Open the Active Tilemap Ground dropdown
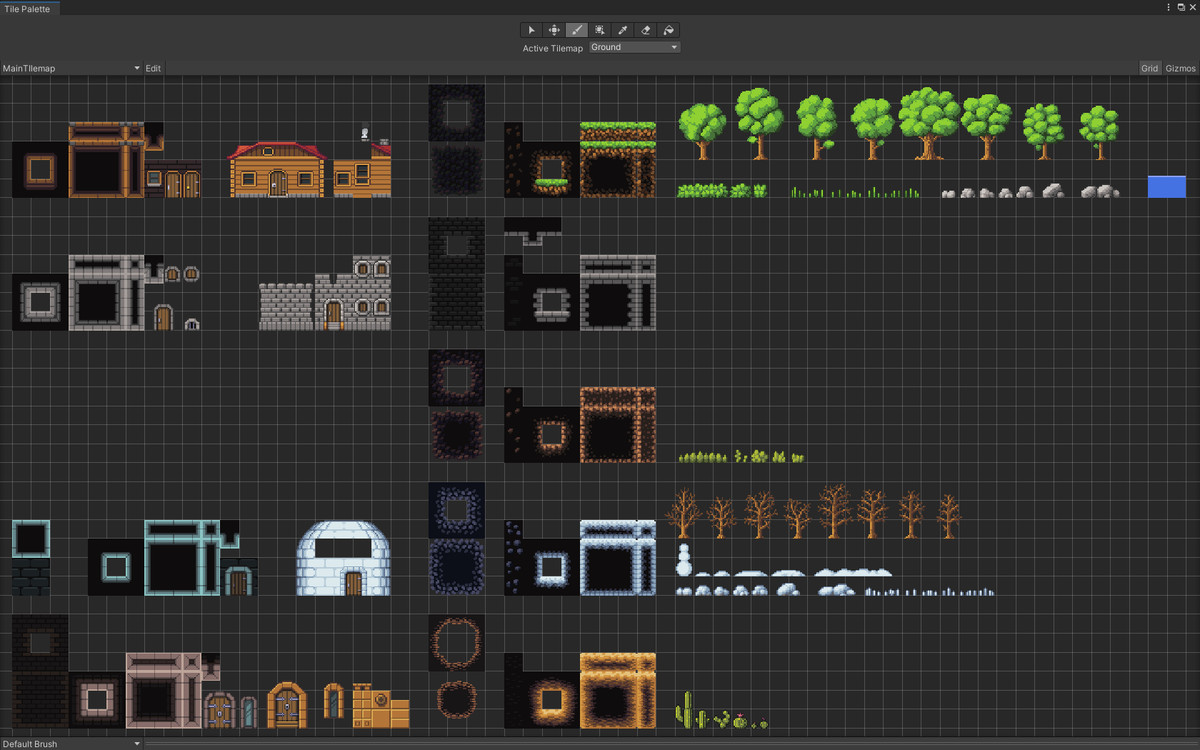1200x750 pixels. (634, 46)
